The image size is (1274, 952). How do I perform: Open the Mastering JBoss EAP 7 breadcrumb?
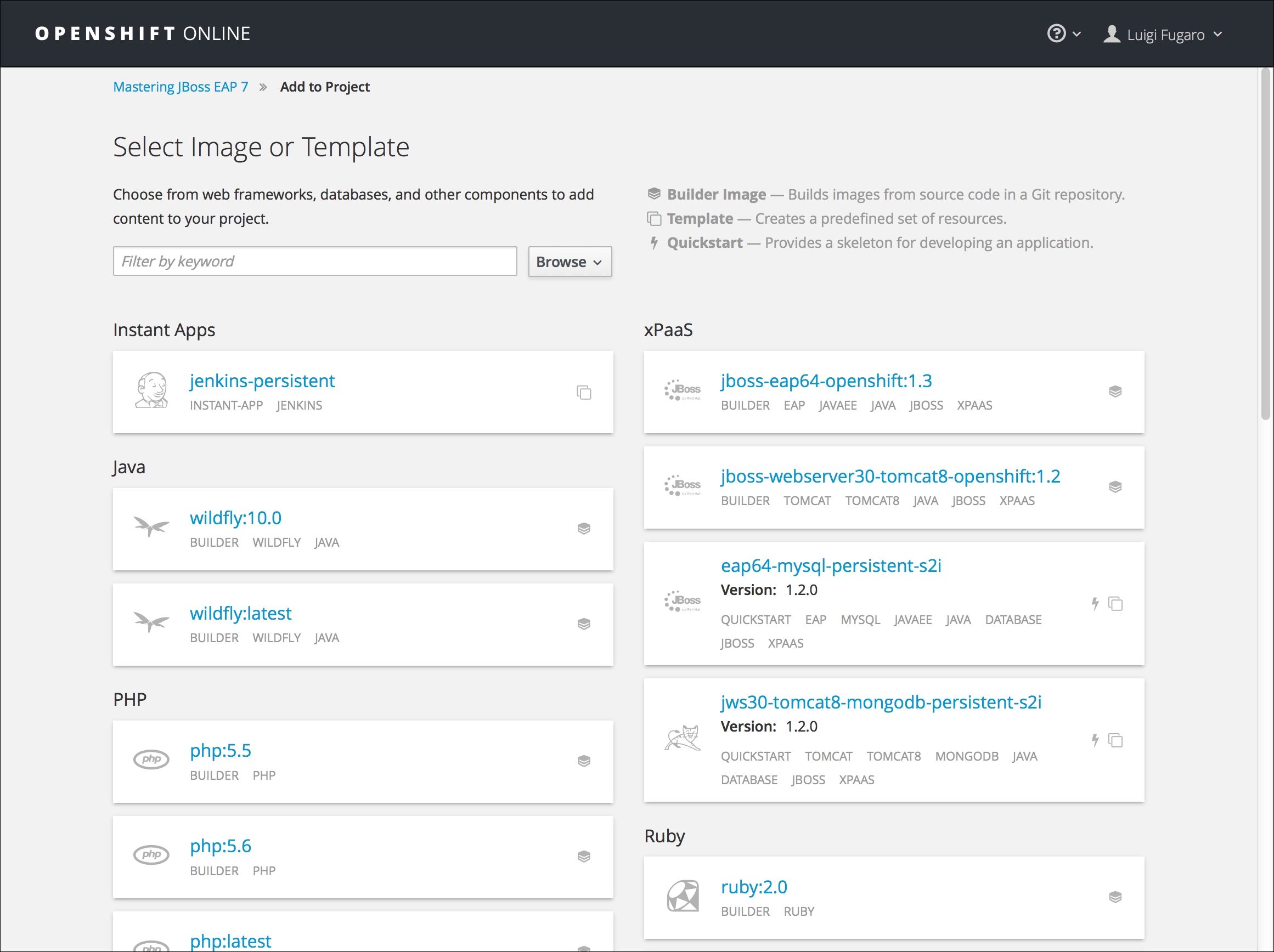tap(181, 87)
